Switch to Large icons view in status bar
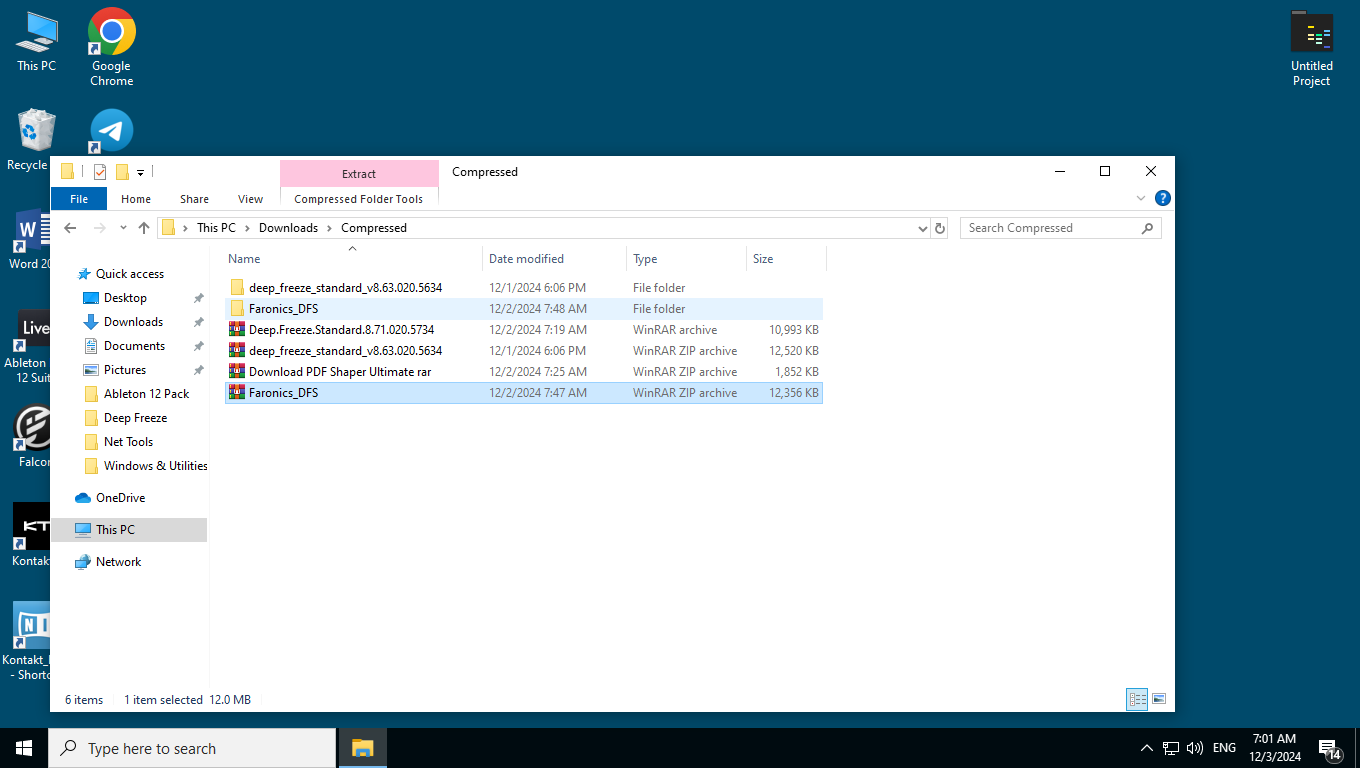The width and height of the screenshot is (1360, 768). pyautogui.click(x=1159, y=699)
